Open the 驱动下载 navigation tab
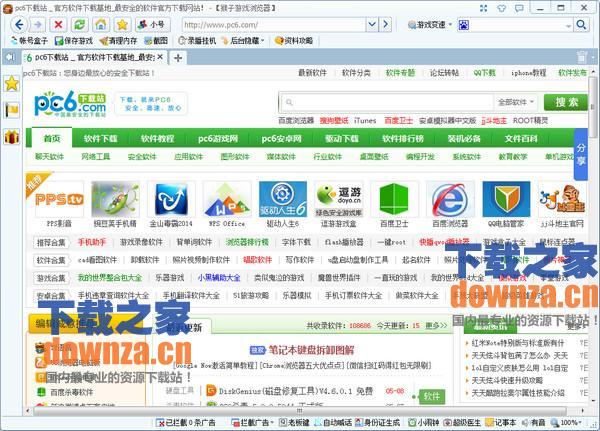Image resolution: width=600 pixels, height=431 pixels. coord(342,138)
